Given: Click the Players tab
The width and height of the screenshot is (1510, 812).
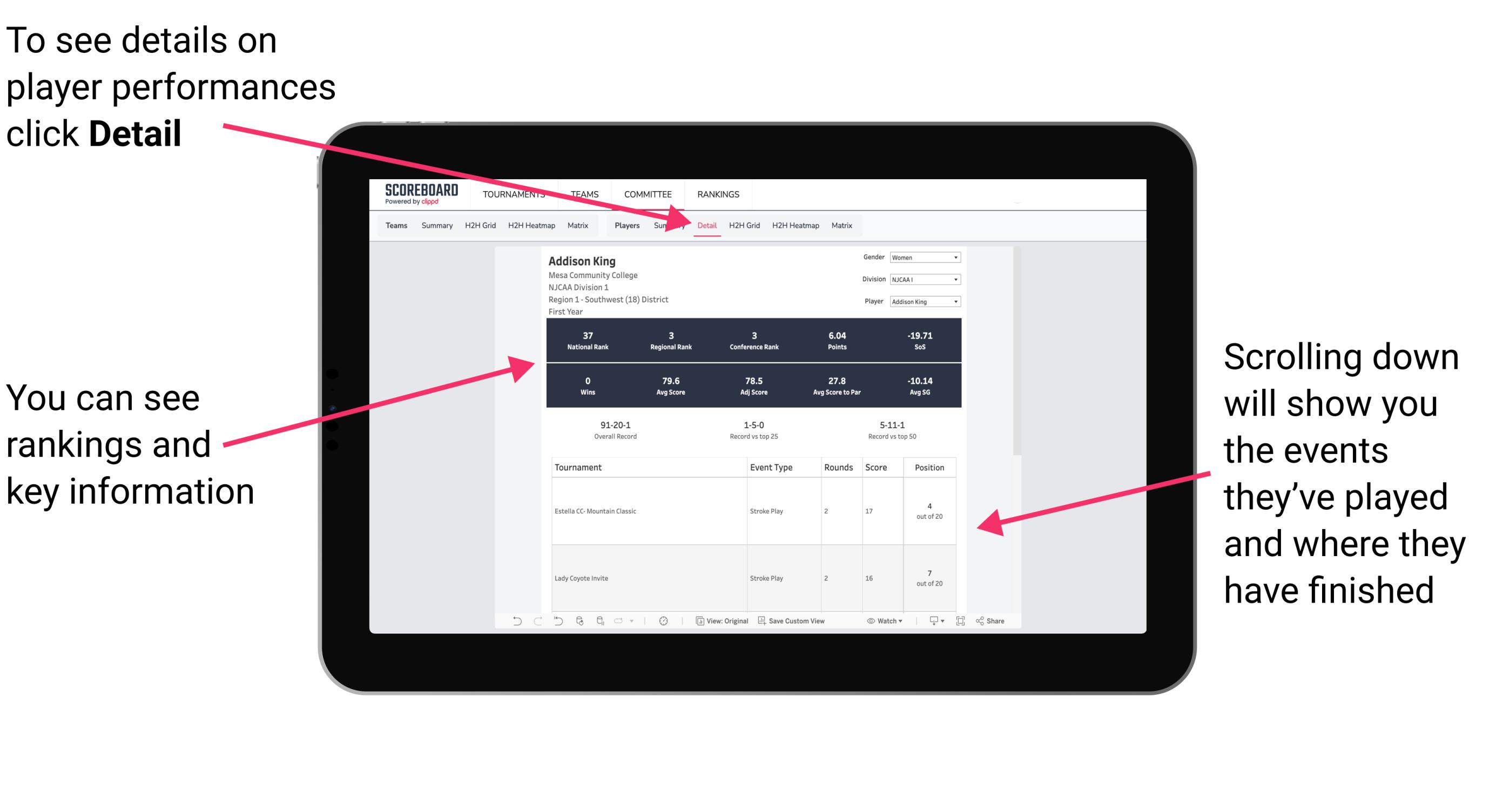Looking at the screenshot, I should (x=622, y=225).
